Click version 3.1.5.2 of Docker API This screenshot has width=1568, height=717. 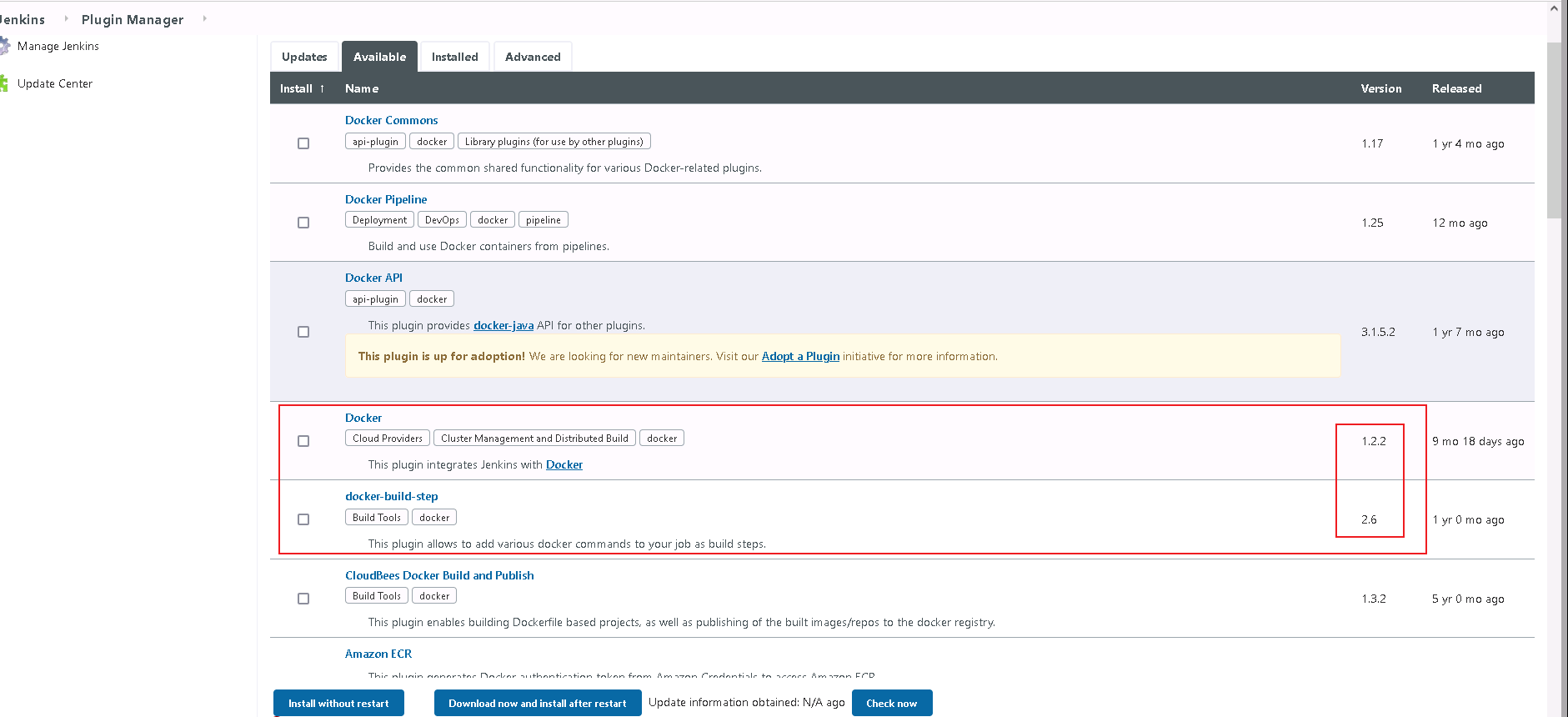click(x=1378, y=332)
